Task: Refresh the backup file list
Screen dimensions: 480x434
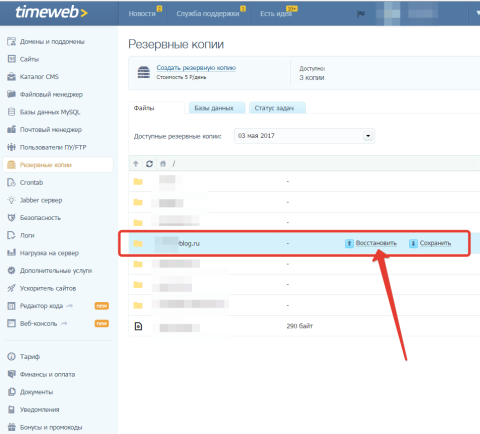Action: pos(149,164)
